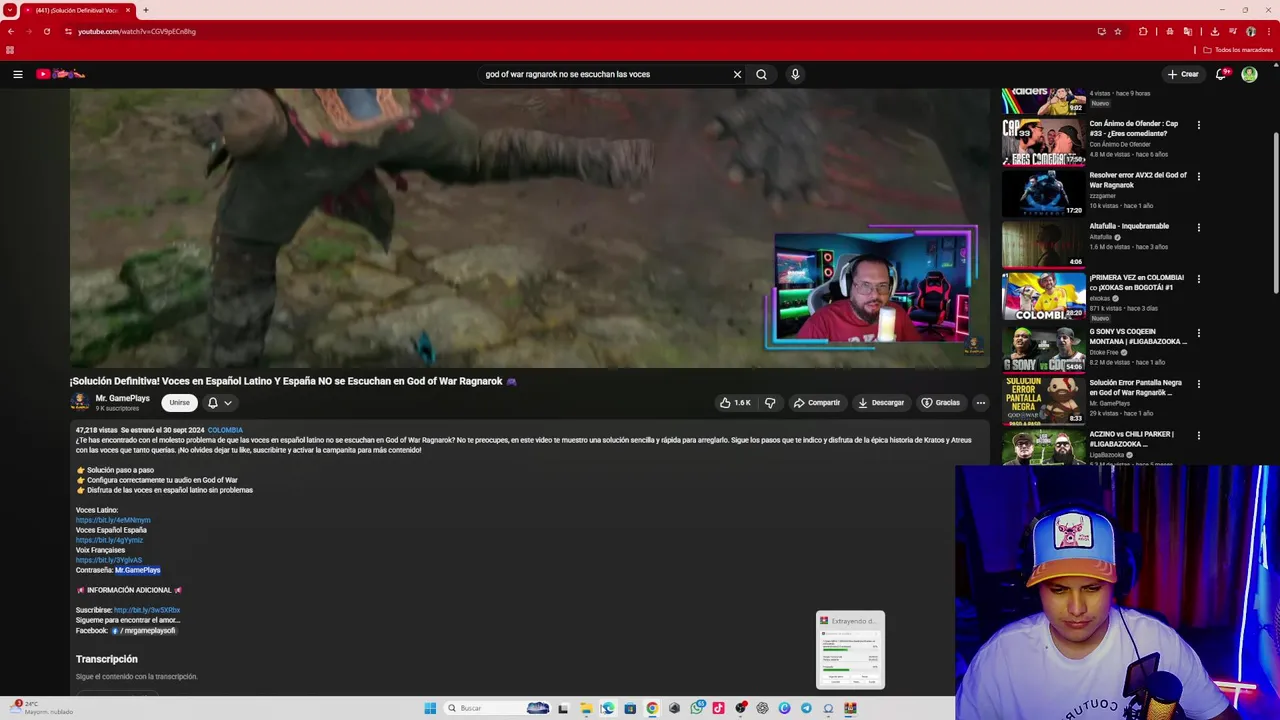
Task: Clear the search query with the X
Action: (x=737, y=74)
